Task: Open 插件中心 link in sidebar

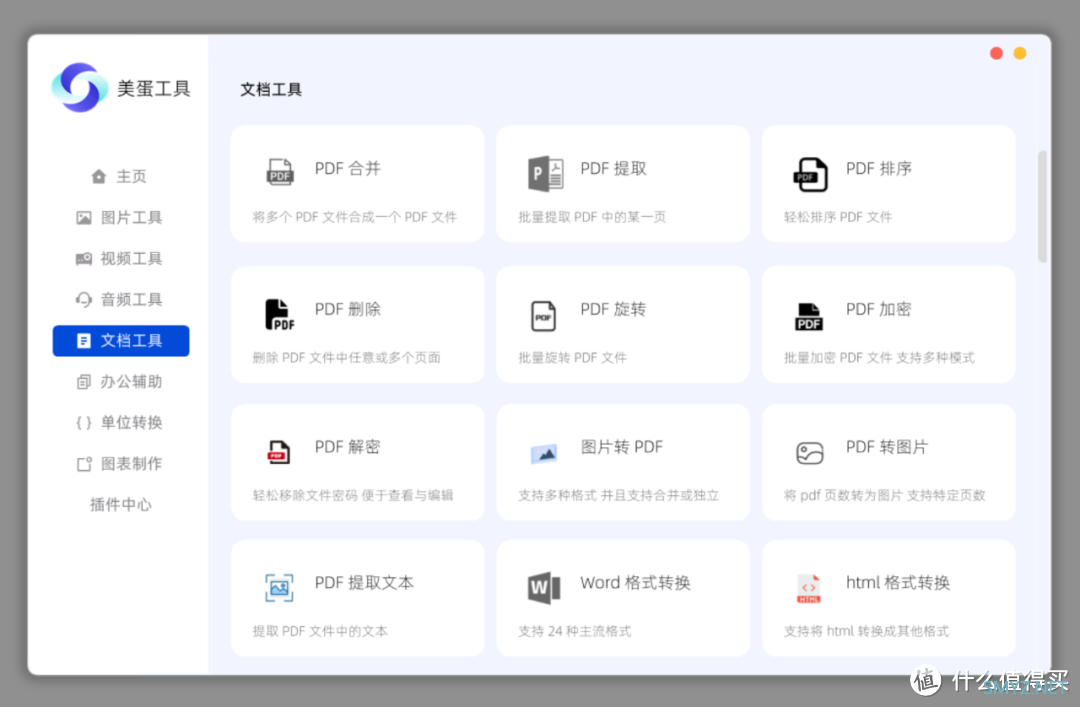Action: [120, 504]
